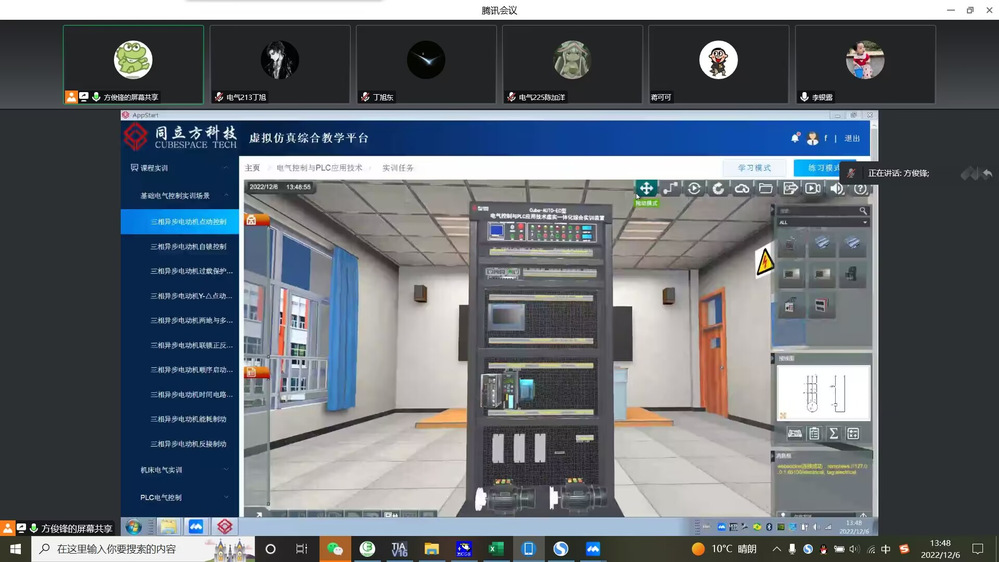Select 三相异步电动机自锁控制 in sidebar
This screenshot has width=999, height=562.
point(188,246)
